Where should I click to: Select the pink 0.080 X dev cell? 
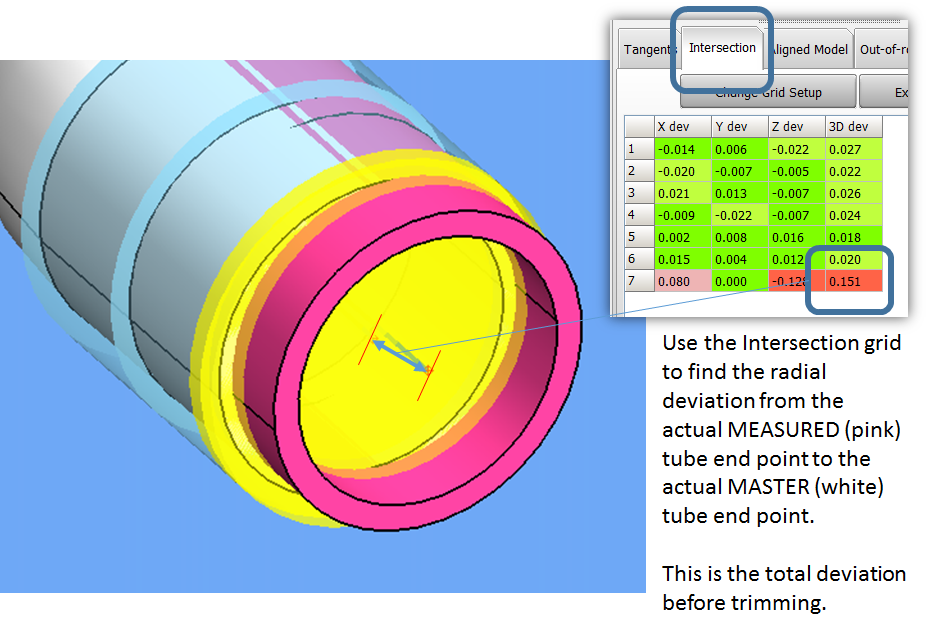point(681,281)
